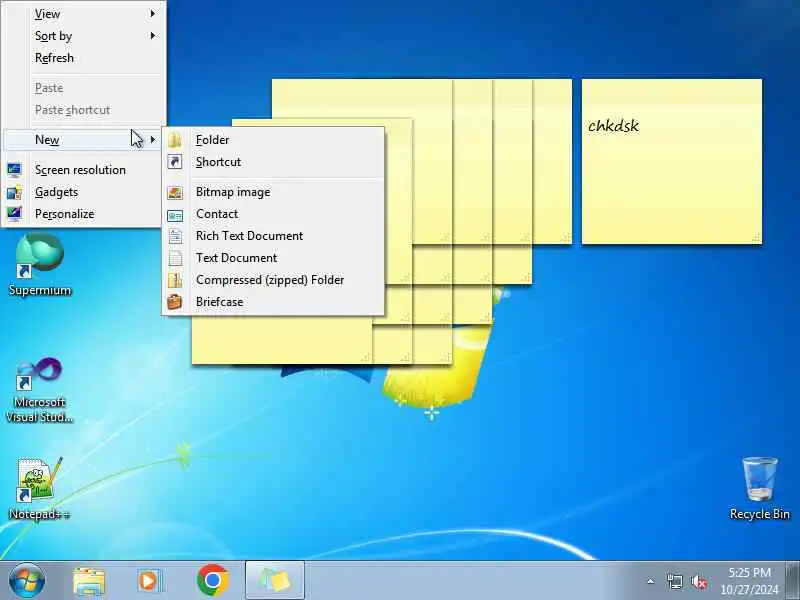This screenshot has height=600, width=800.
Task: Click the chkdsk sticky note text
Action: [x=613, y=126]
